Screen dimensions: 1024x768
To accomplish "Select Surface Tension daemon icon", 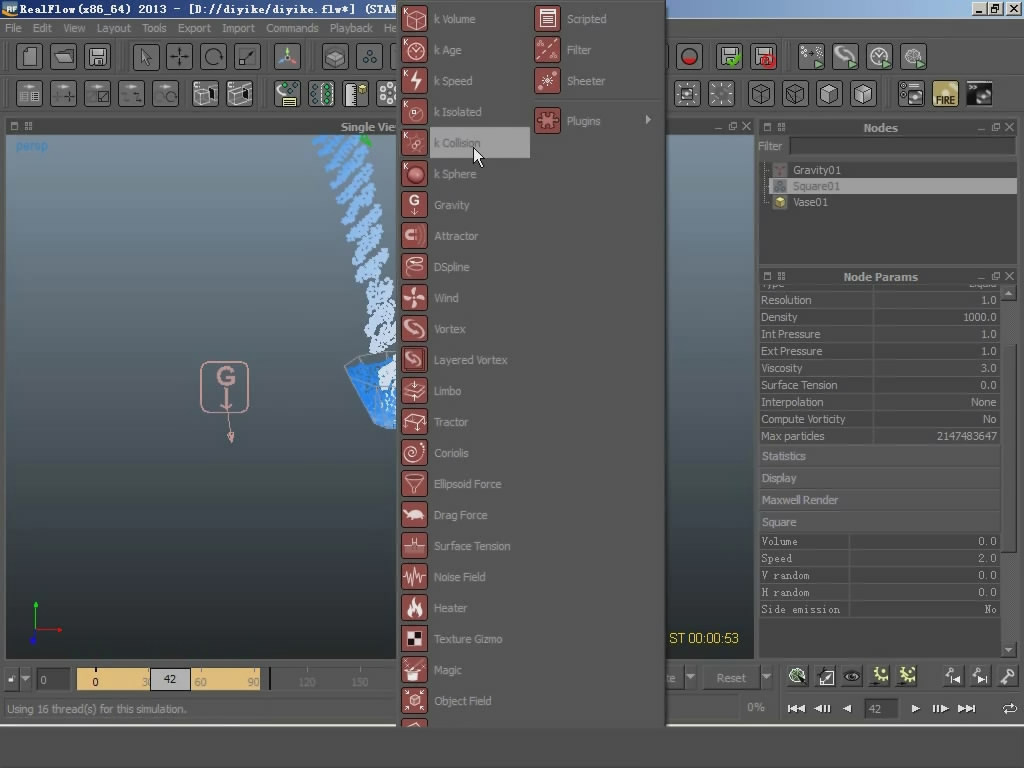I will pos(414,546).
